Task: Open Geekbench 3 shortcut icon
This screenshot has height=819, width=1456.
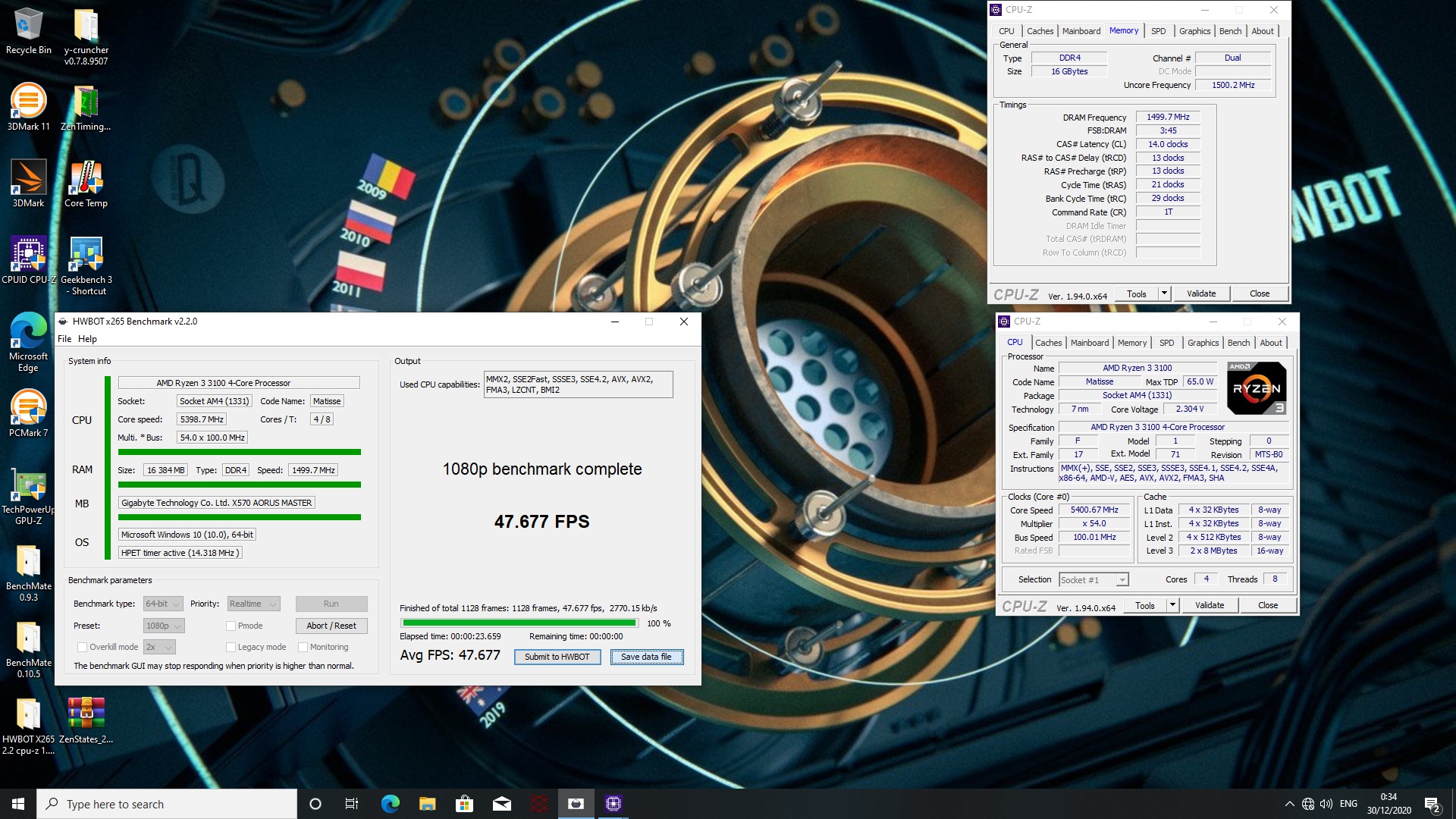Action: coord(86,265)
